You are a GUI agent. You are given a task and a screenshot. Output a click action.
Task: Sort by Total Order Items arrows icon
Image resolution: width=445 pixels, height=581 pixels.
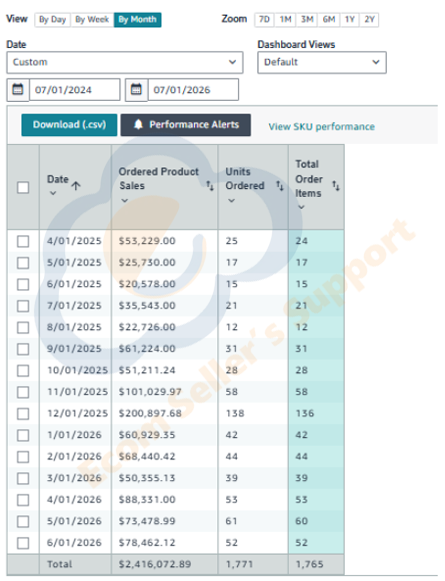click(x=336, y=186)
